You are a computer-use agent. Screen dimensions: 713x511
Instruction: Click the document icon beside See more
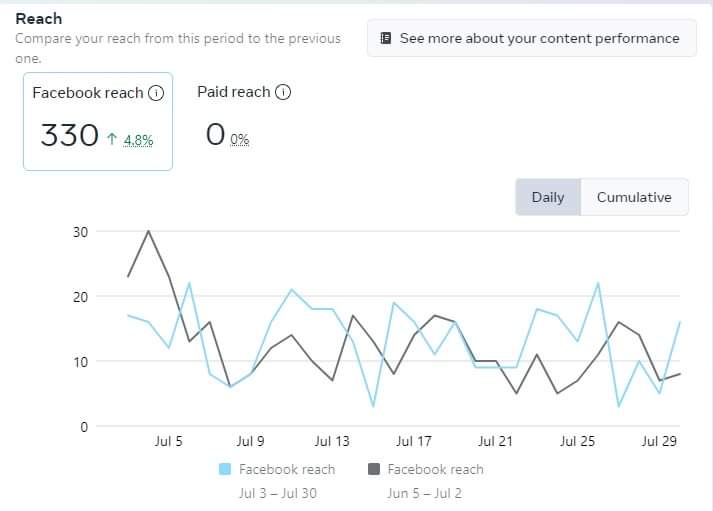[386, 38]
